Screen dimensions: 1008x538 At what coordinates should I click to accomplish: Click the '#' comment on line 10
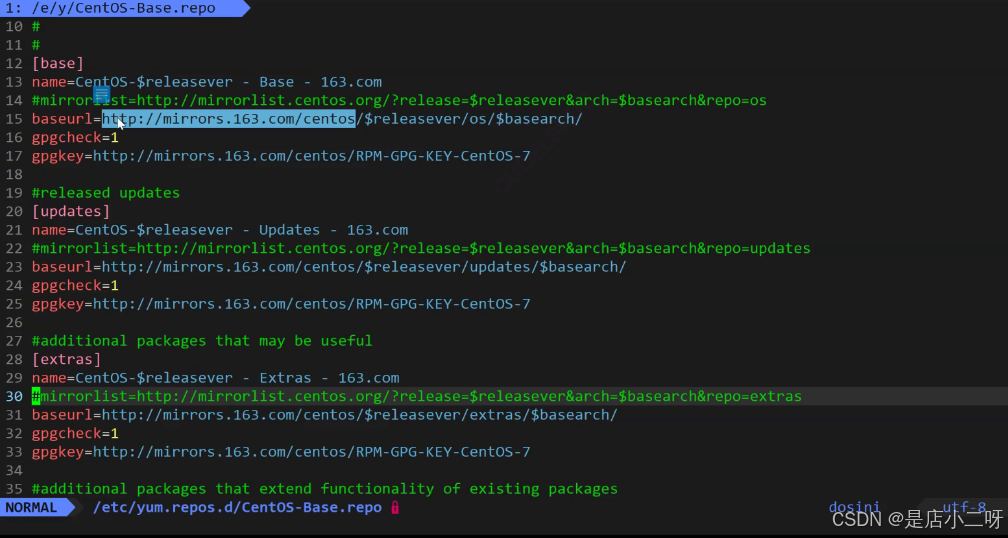pyautogui.click(x=36, y=27)
